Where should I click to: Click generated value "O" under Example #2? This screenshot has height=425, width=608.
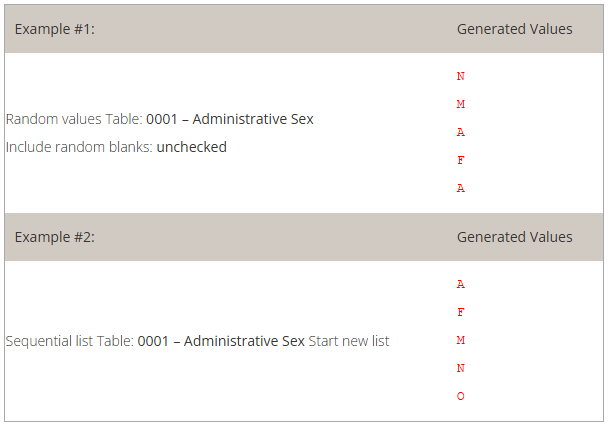coord(460,396)
